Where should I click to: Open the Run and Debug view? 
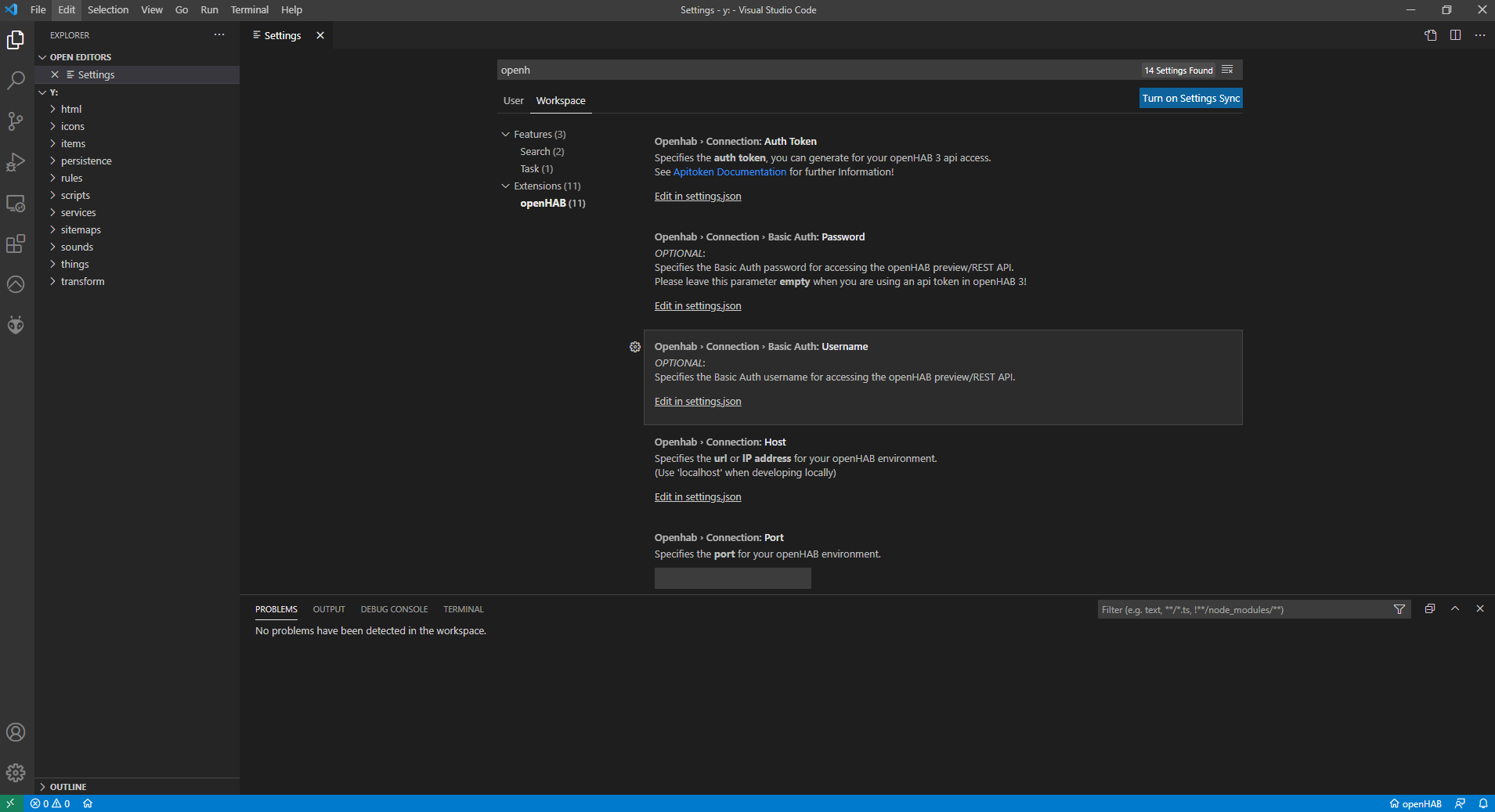[16, 162]
